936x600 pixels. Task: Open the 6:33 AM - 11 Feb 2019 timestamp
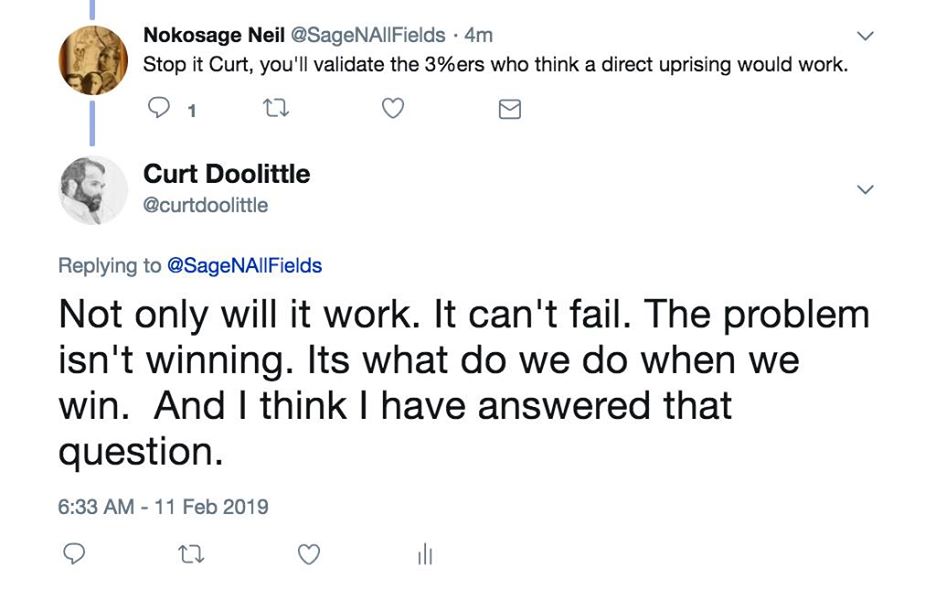(x=163, y=506)
